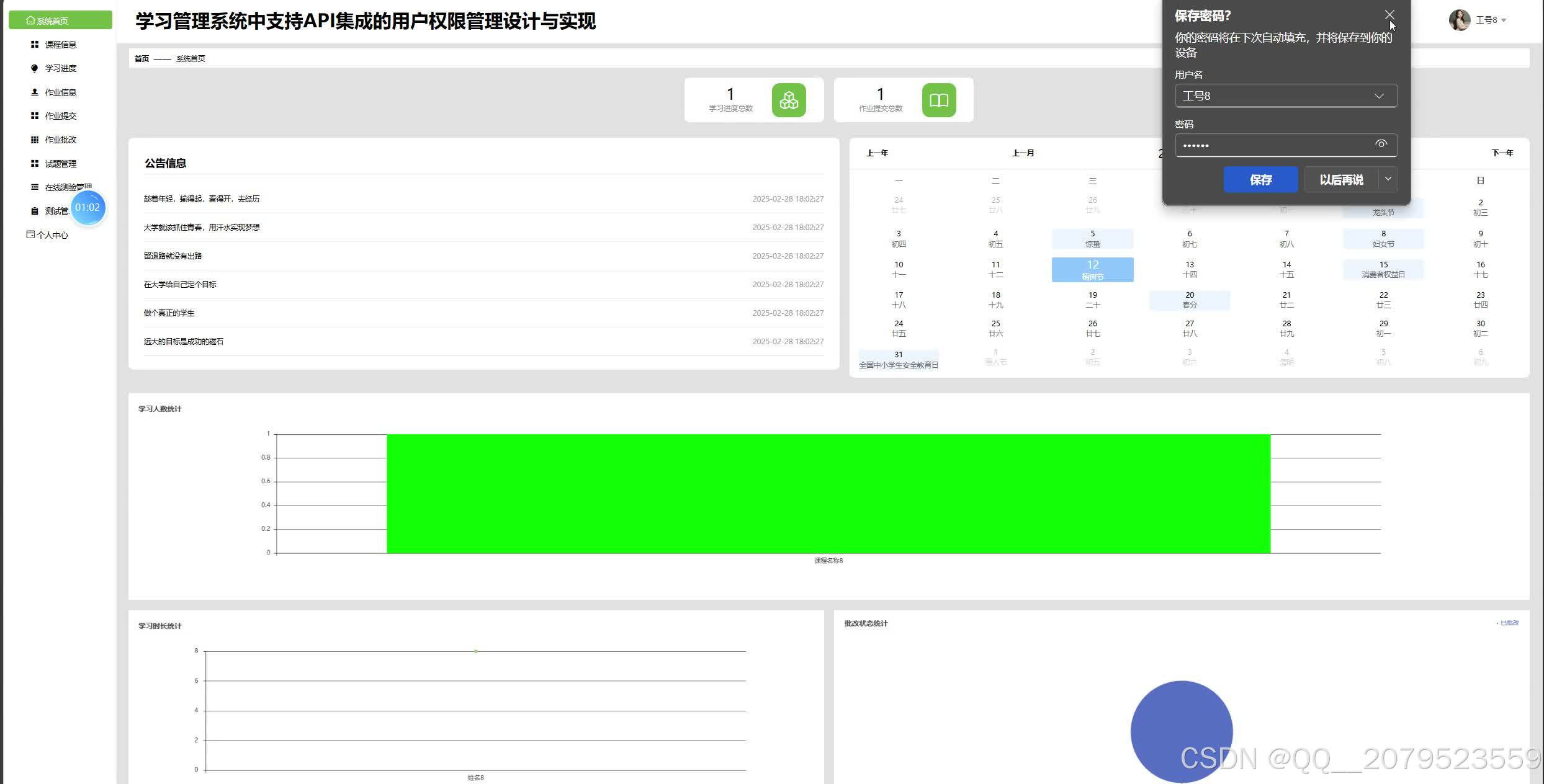Click the green bar for 课程名称8

[828, 494]
